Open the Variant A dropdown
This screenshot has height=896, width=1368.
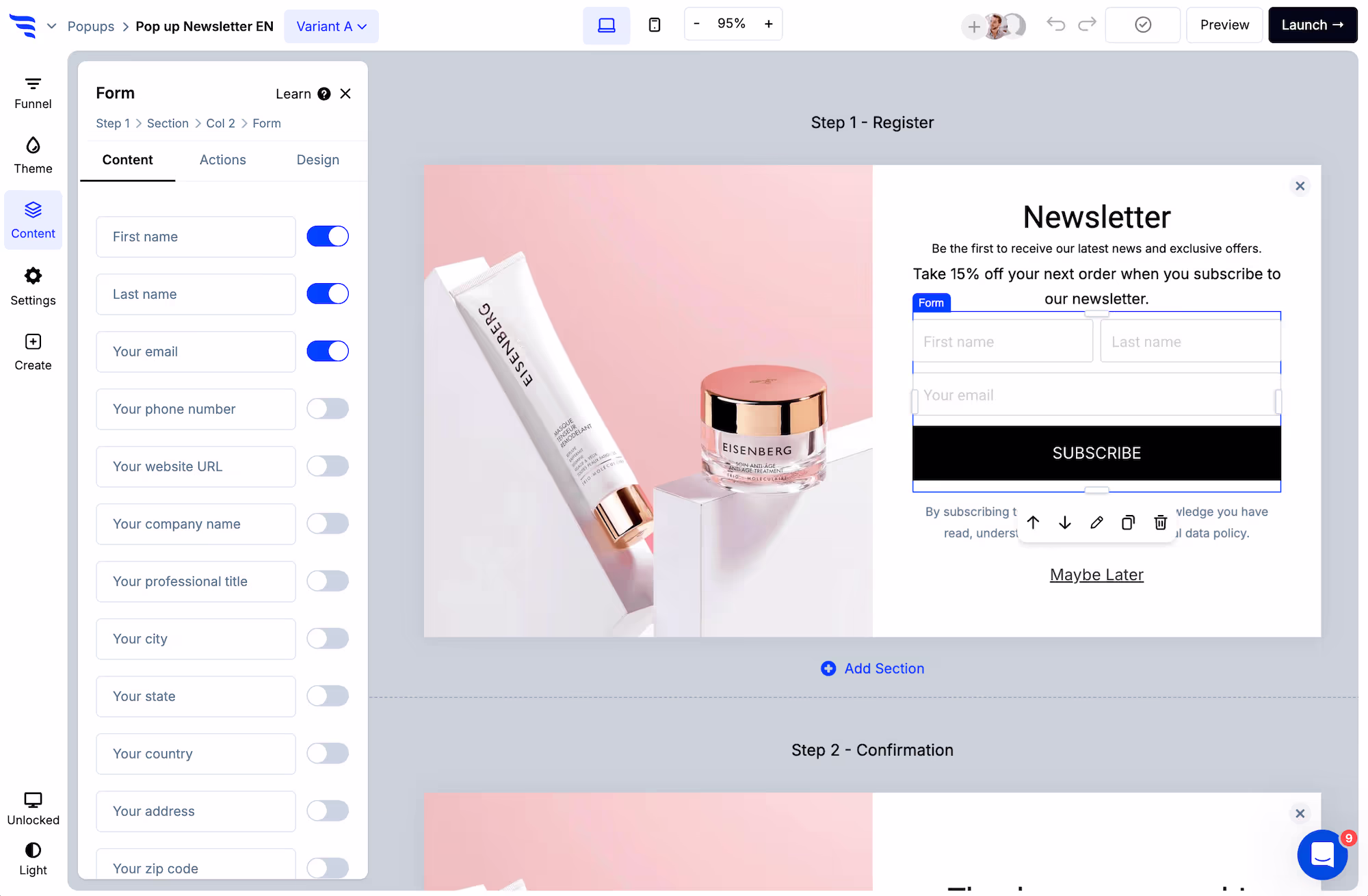click(x=331, y=26)
